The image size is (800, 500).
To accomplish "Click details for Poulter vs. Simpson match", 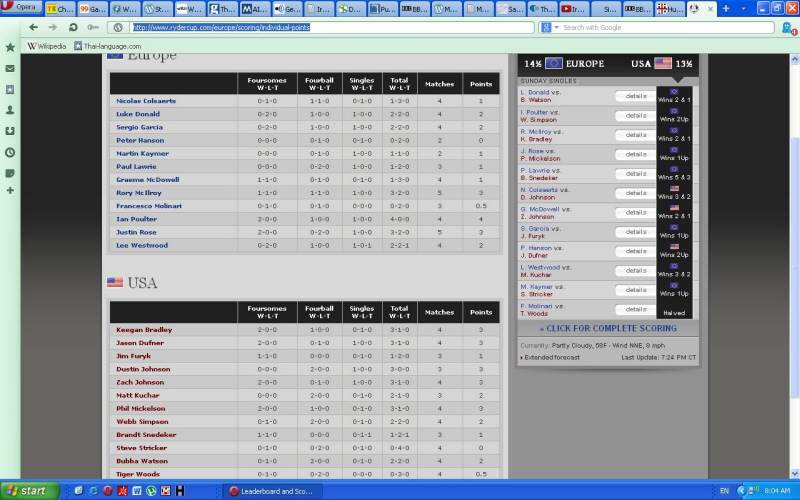I will coord(636,115).
